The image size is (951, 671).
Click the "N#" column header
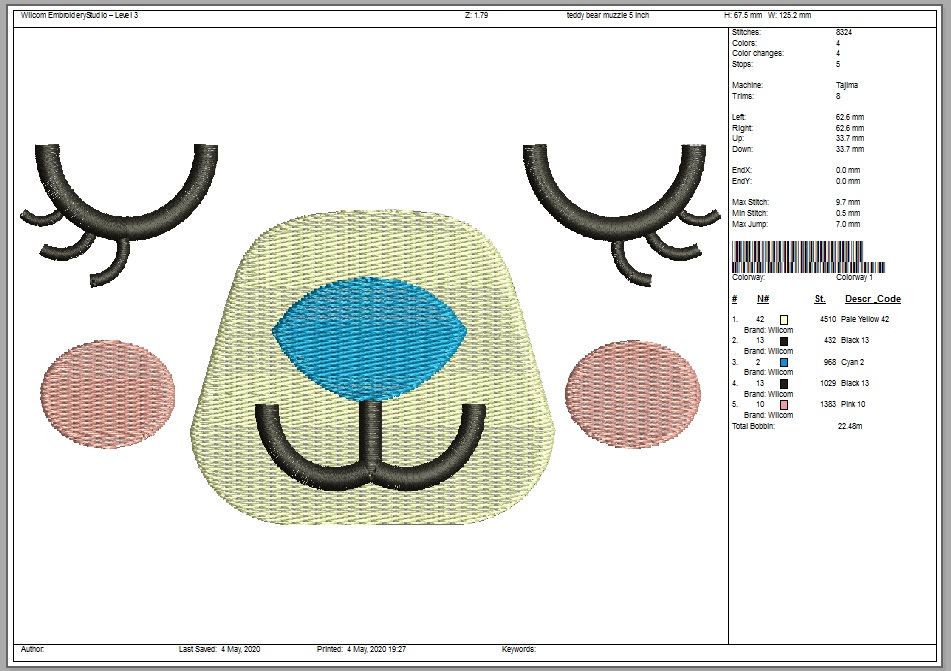762,299
